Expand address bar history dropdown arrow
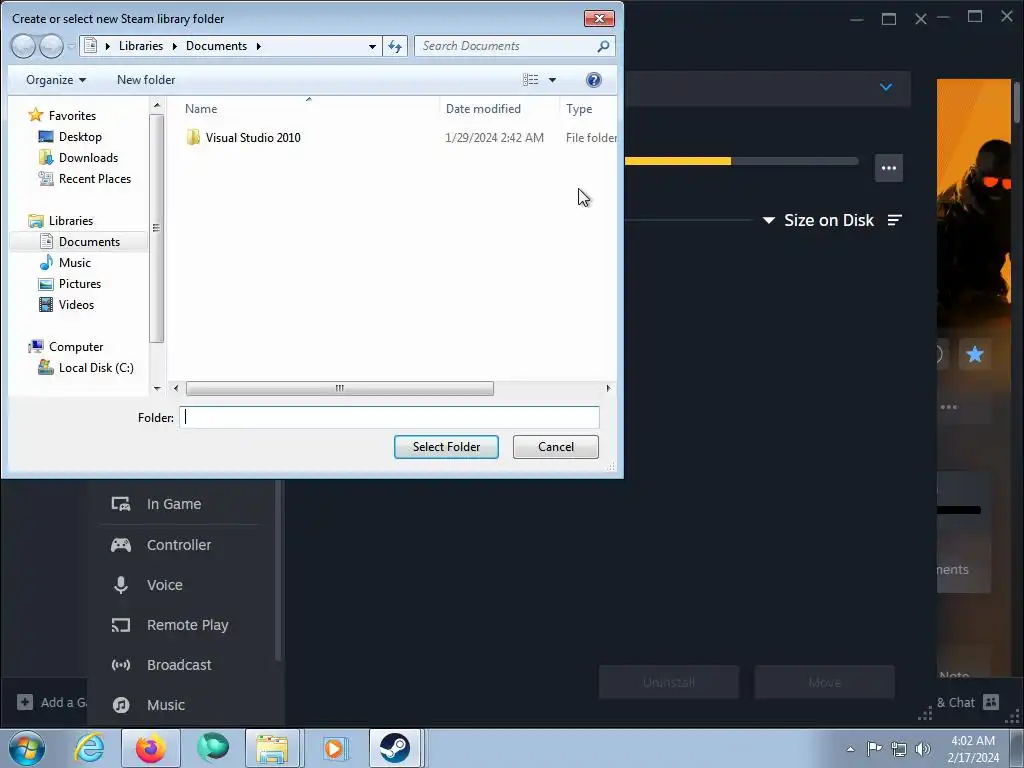 [372, 46]
